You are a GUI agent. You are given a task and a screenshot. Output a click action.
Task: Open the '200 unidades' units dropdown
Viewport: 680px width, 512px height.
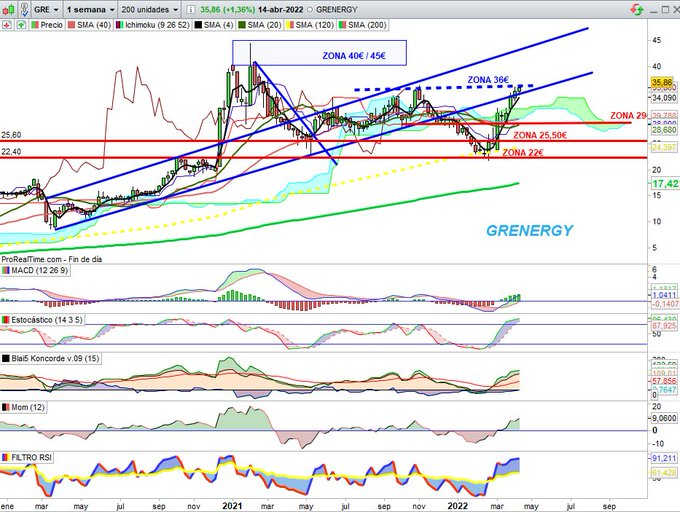tap(150, 9)
